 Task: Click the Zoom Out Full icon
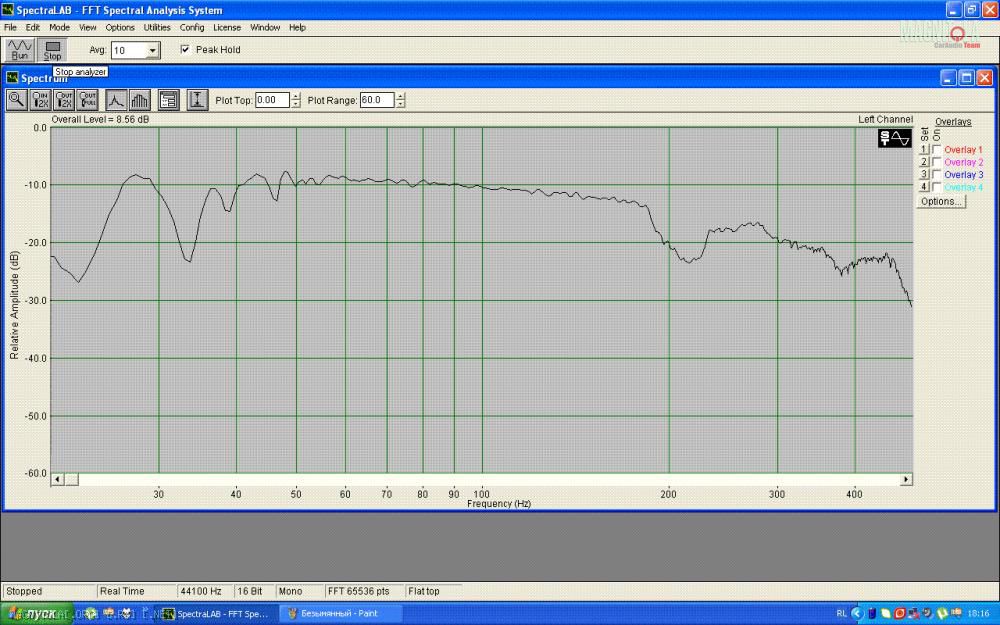pos(88,100)
